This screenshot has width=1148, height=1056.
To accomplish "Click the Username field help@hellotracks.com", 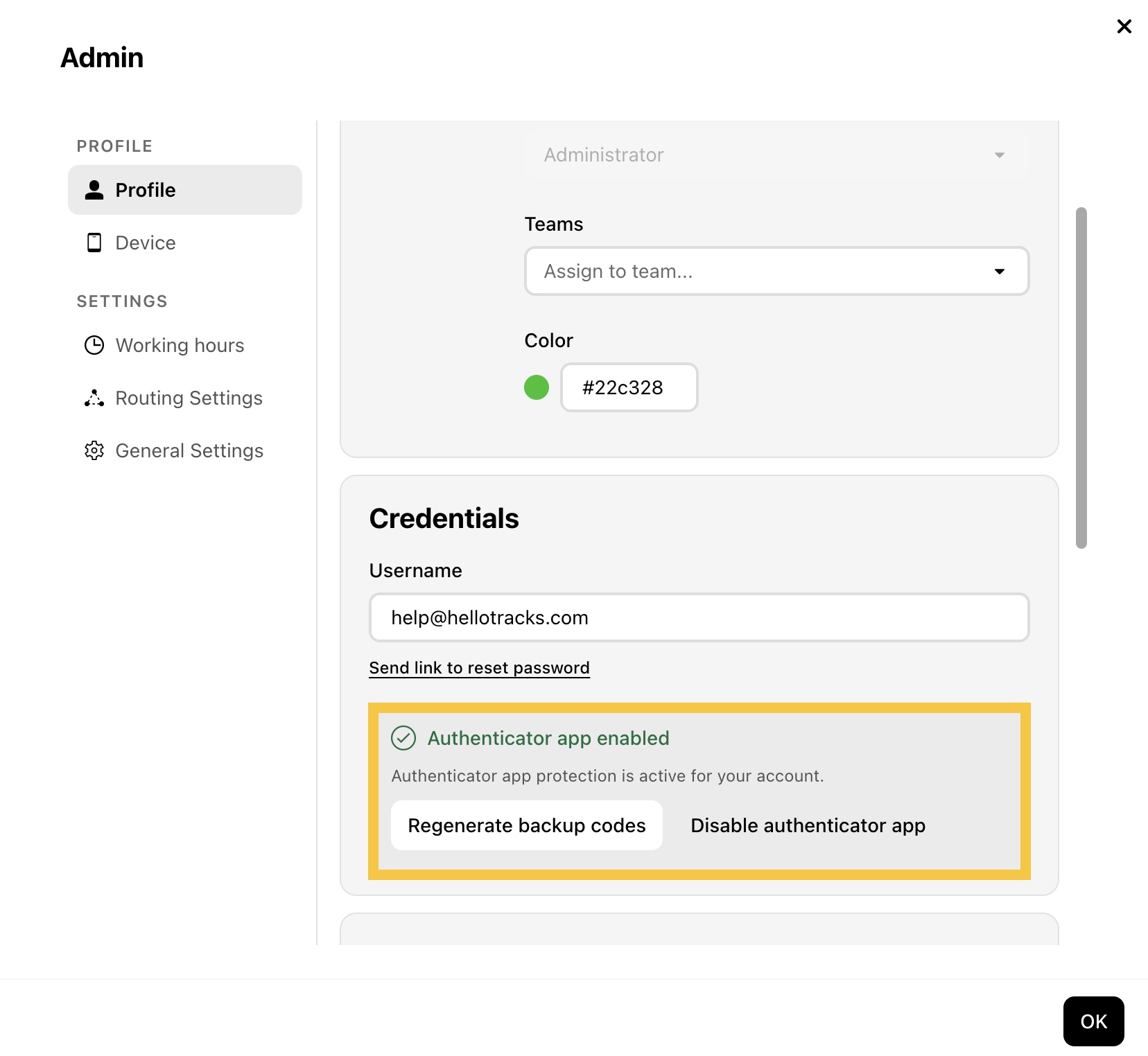I will coord(699,617).
